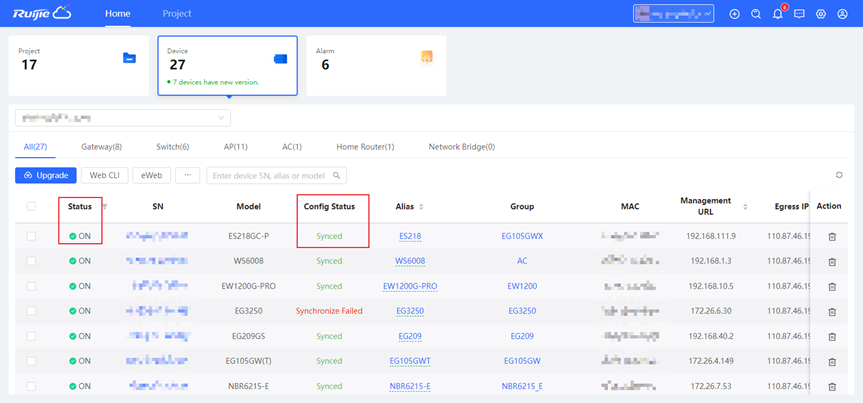Click the eWeb button
863x403 pixels.
pos(152,175)
